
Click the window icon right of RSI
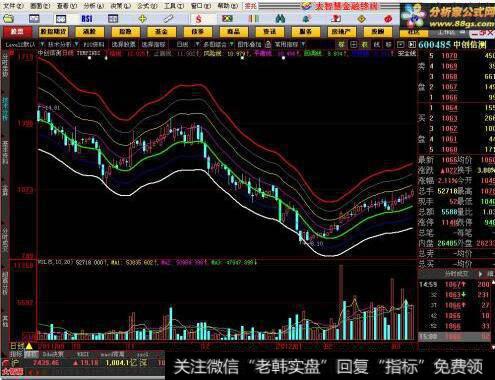(x=113, y=19)
